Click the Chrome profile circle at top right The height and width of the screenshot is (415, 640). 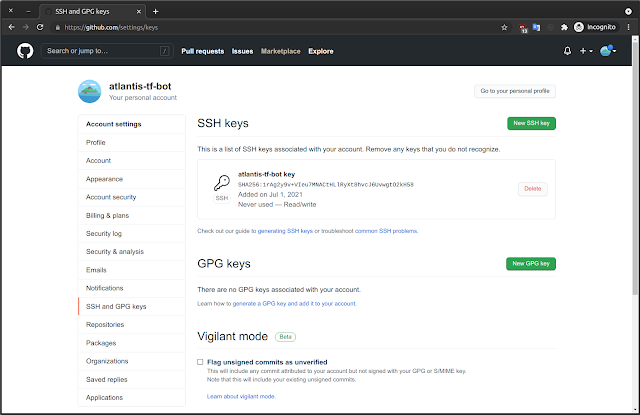point(628,11)
